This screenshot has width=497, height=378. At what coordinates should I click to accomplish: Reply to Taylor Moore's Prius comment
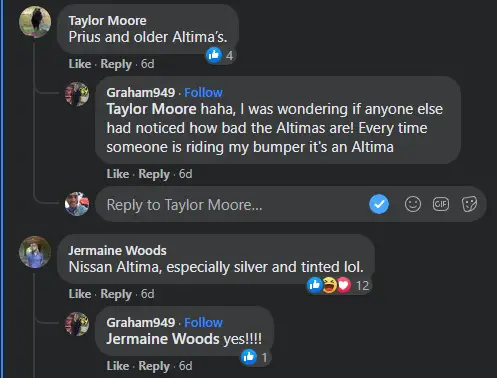tap(116, 64)
